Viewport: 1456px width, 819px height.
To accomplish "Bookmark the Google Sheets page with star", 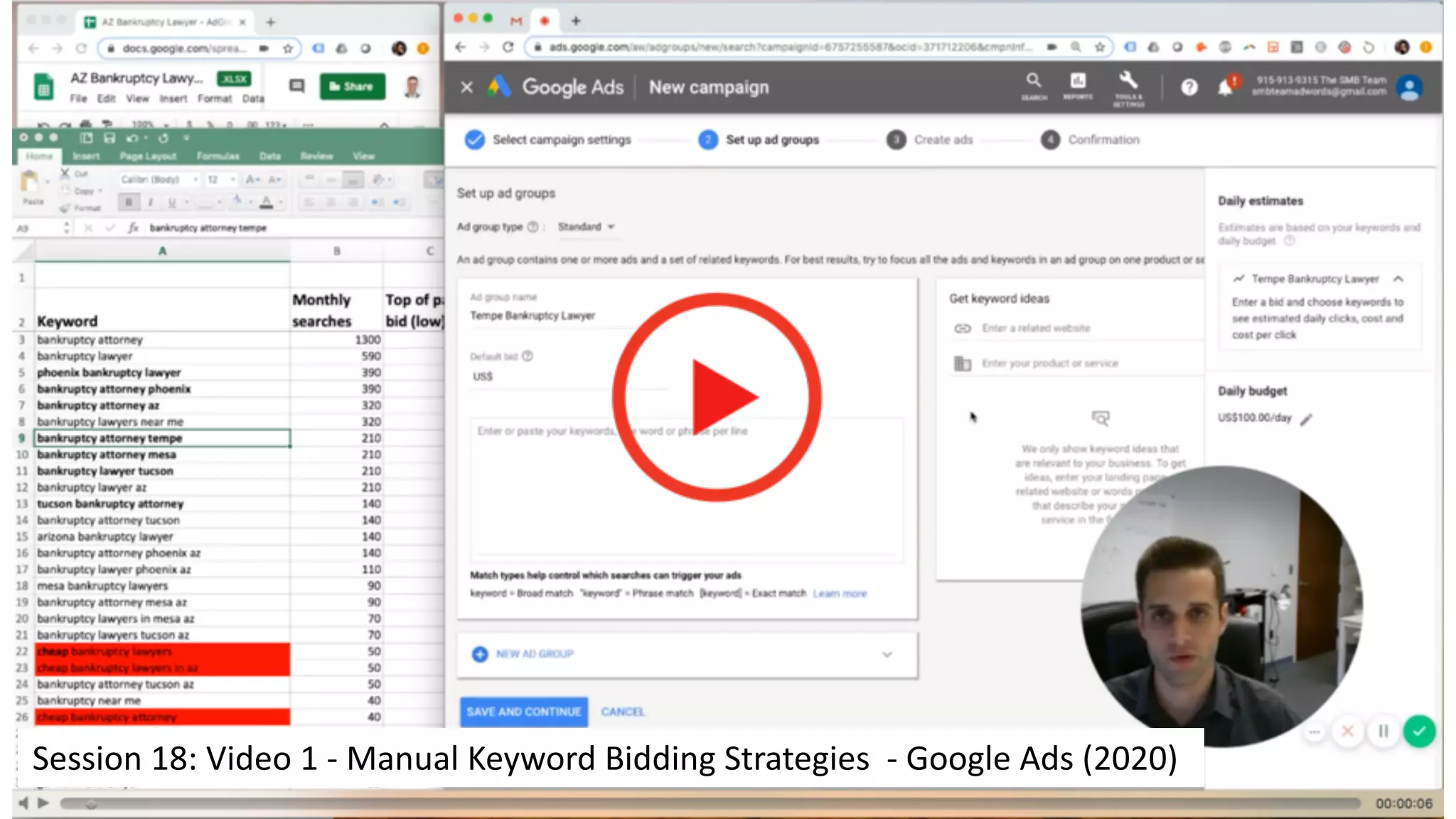I will tap(287, 48).
